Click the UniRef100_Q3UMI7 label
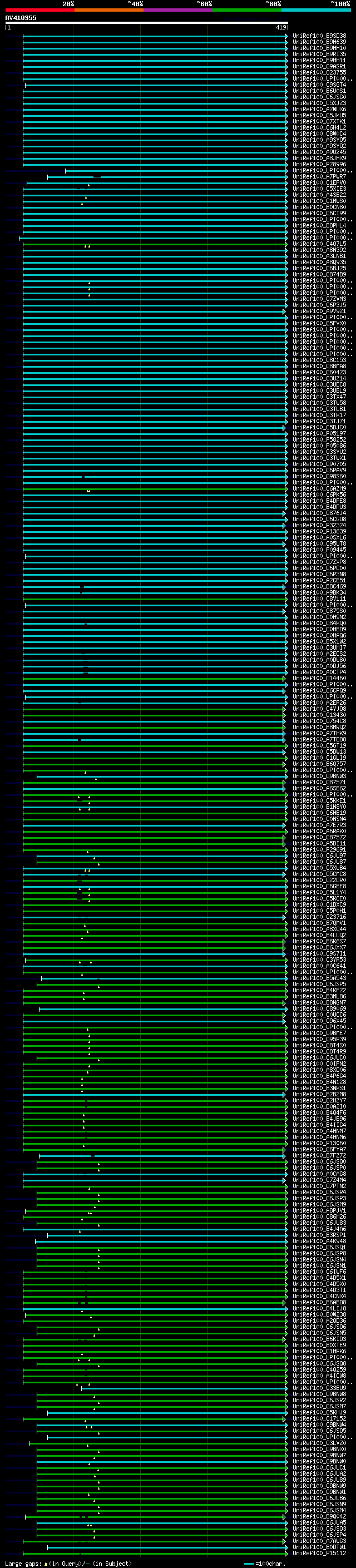This screenshot has height=1568, width=356. click(x=319, y=647)
